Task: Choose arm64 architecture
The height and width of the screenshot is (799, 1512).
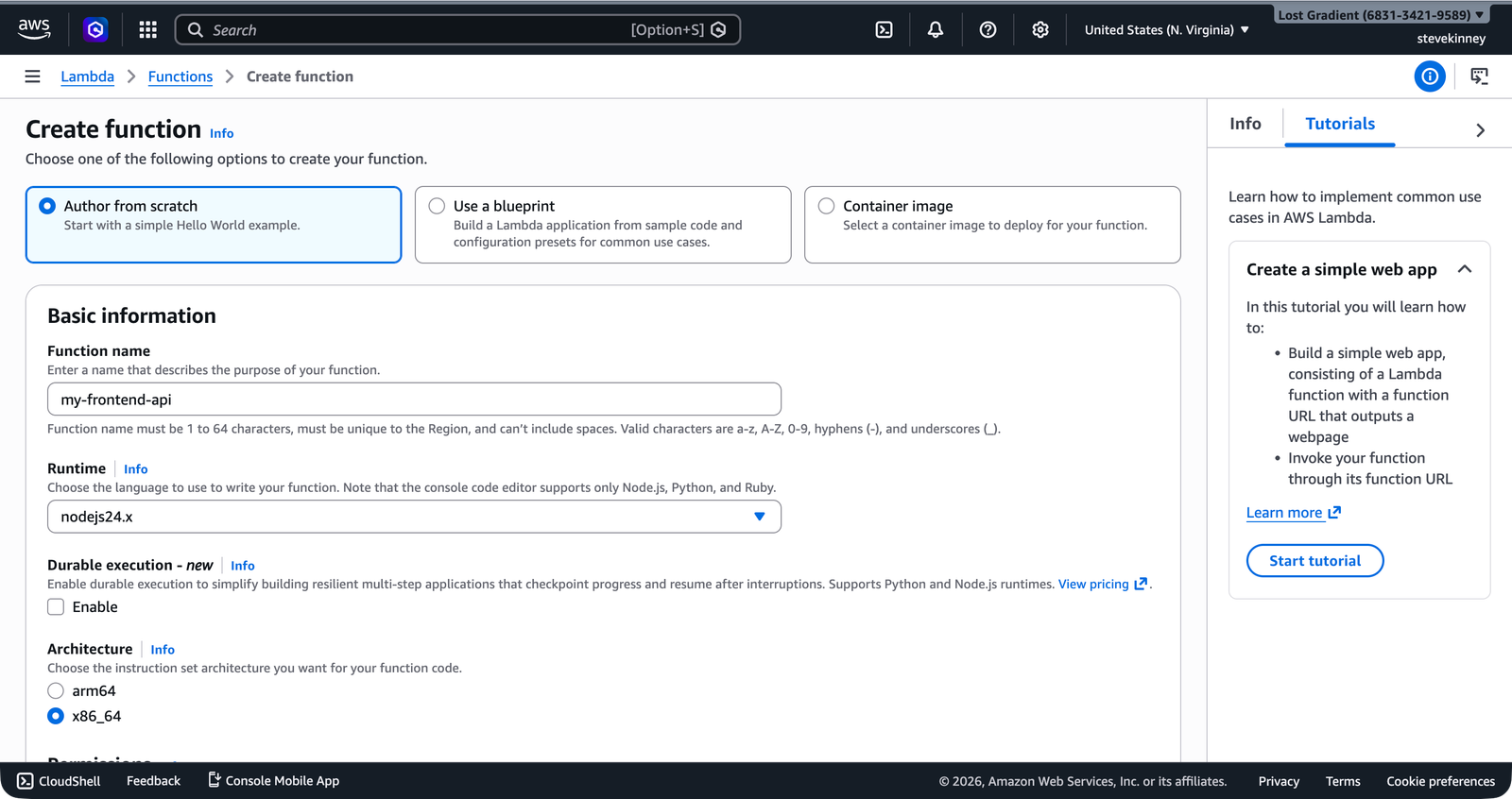Action: [56, 690]
